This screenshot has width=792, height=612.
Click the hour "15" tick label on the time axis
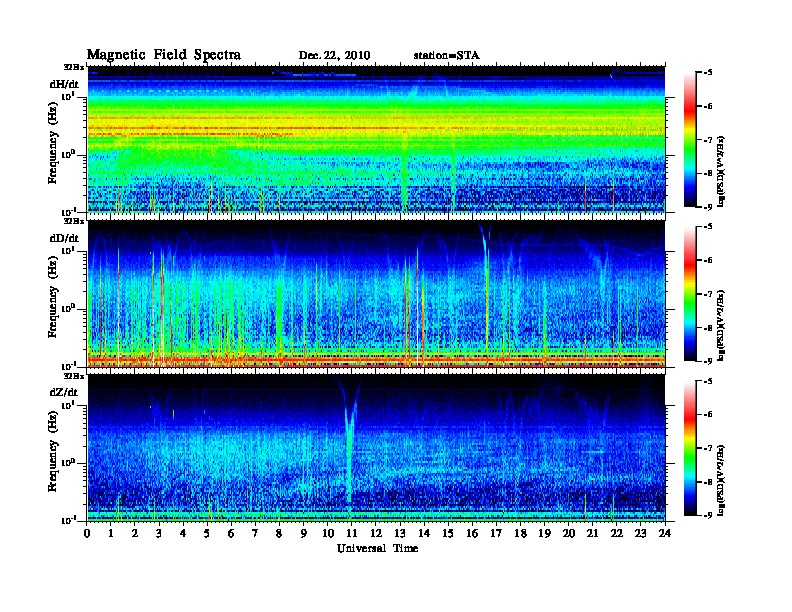coord(448,533)
